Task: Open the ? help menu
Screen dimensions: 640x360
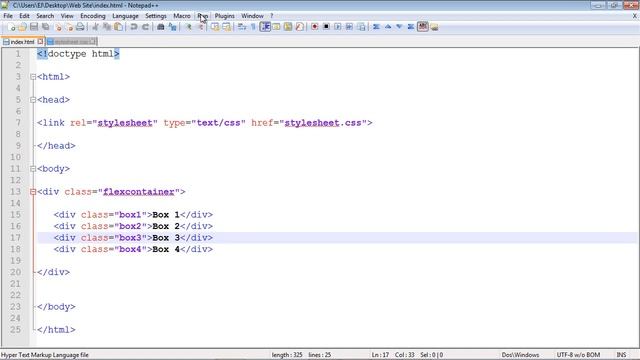Action: coord(271,16)
